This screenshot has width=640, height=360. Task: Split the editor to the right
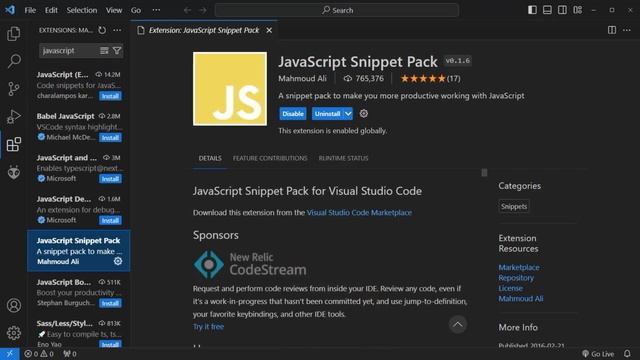click(x=612, y=30)
